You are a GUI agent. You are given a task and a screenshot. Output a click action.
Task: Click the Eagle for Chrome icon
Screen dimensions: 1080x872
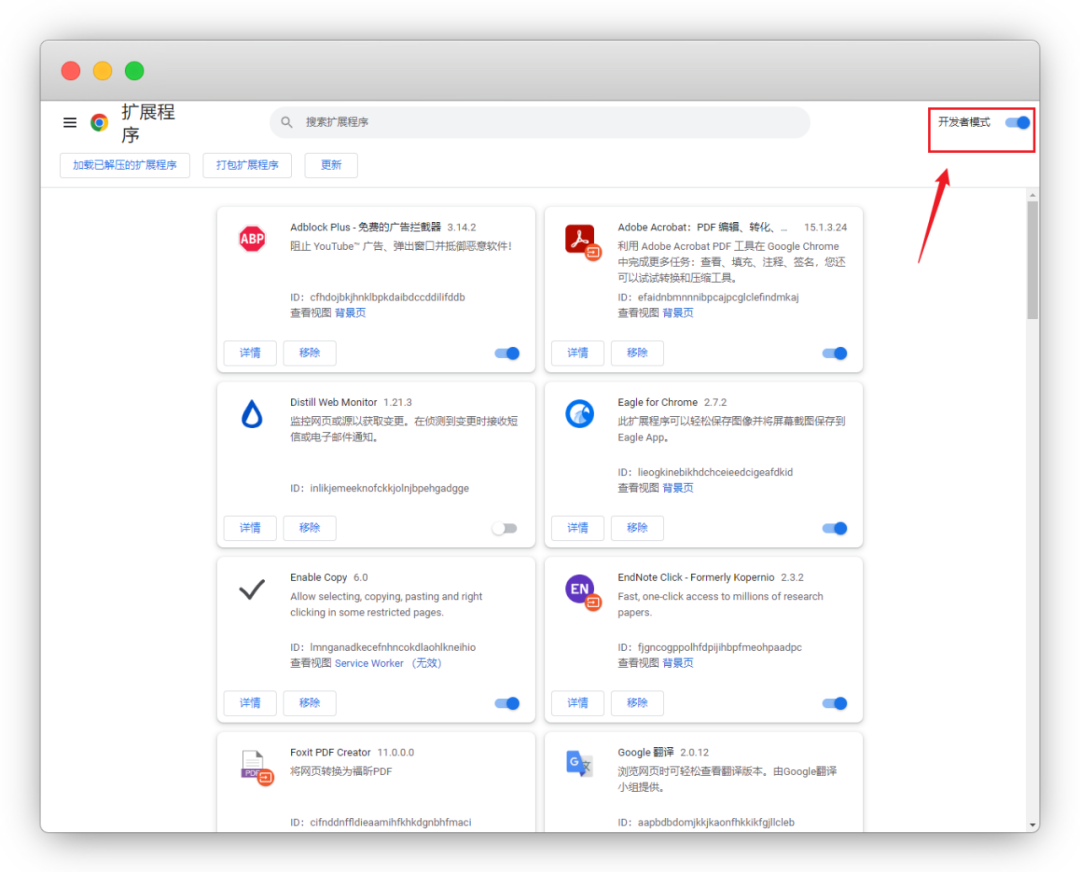click(x=580, y=414)
